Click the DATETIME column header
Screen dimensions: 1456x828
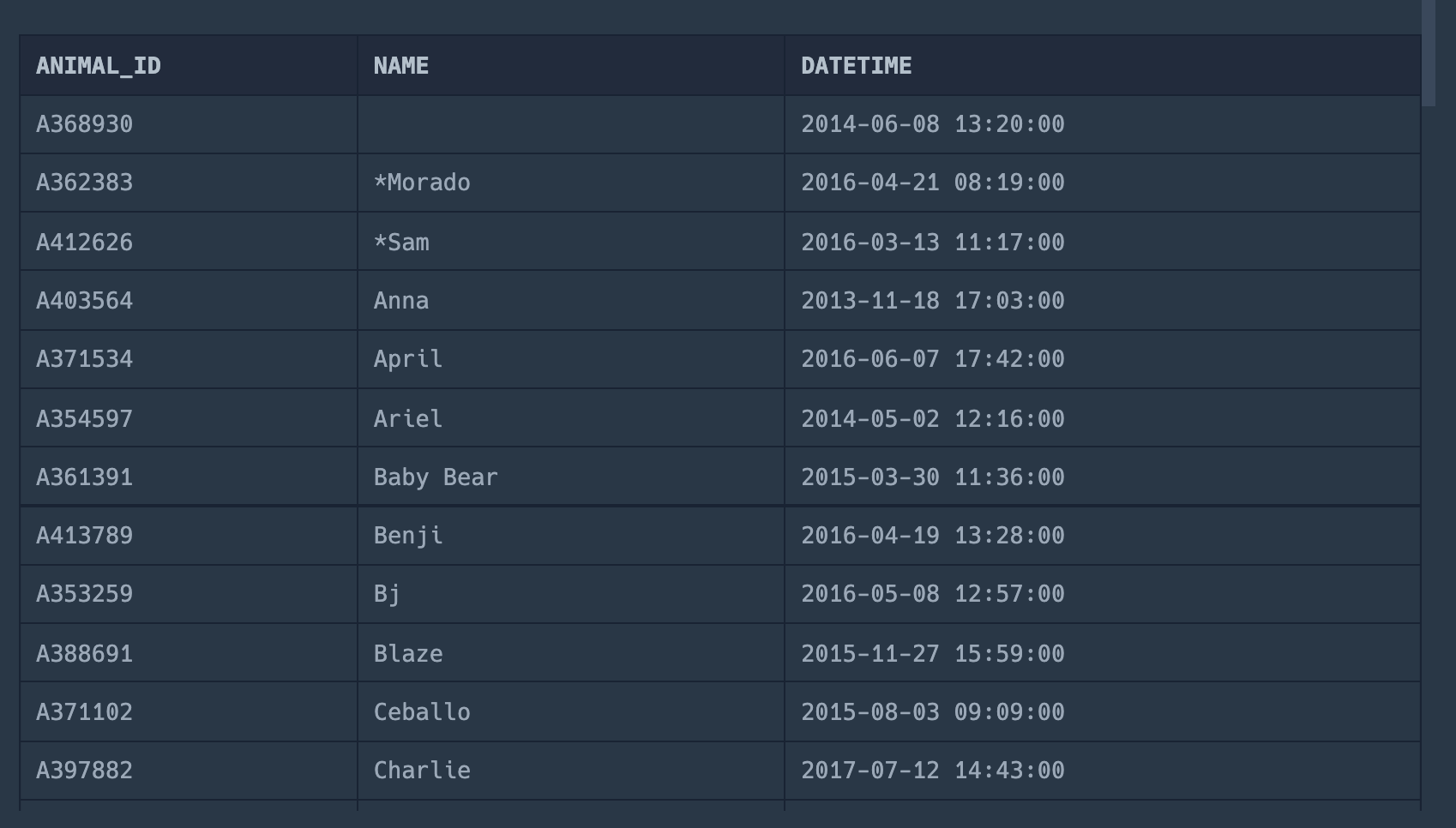pos(856,66)
